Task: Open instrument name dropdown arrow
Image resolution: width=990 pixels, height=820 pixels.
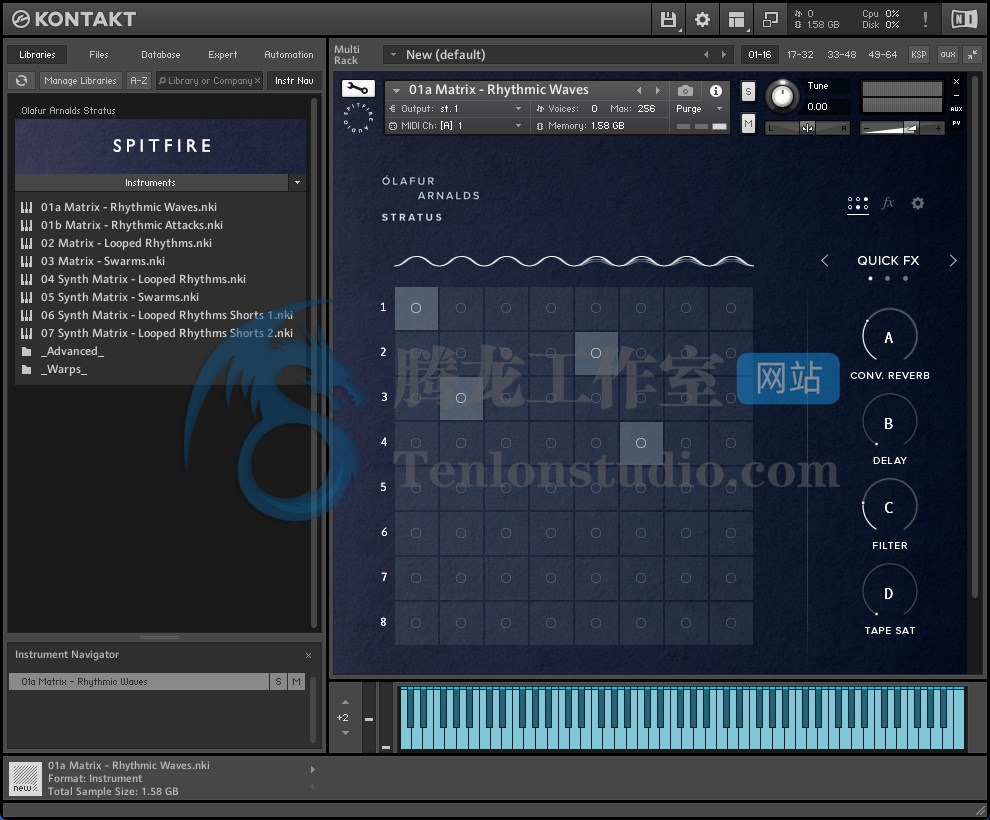Action: 397,90
